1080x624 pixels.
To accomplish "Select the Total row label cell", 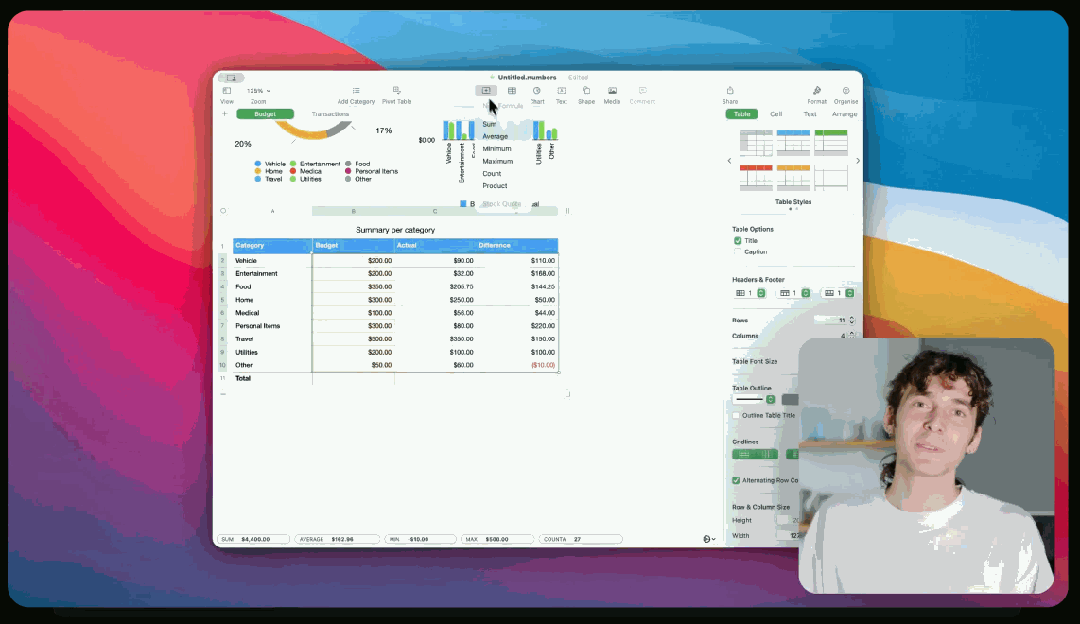I will (272, 378).
